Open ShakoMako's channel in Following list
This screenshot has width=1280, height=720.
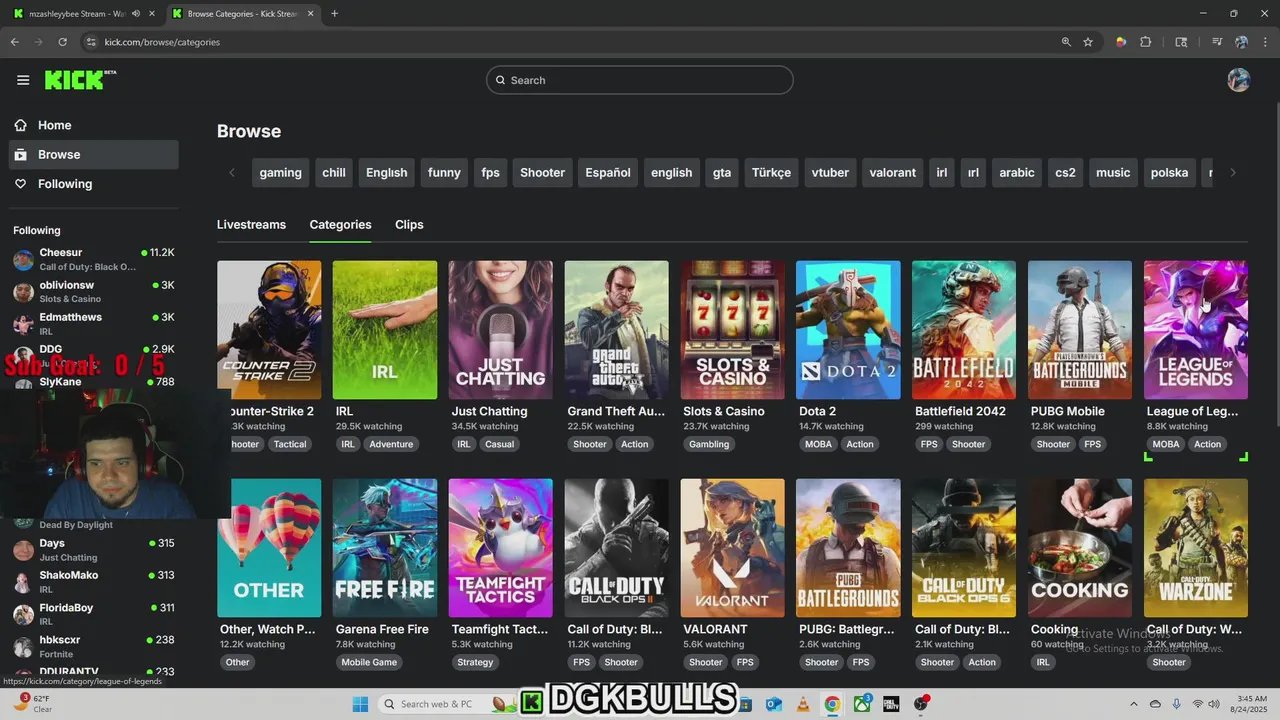tap(93, 582)
